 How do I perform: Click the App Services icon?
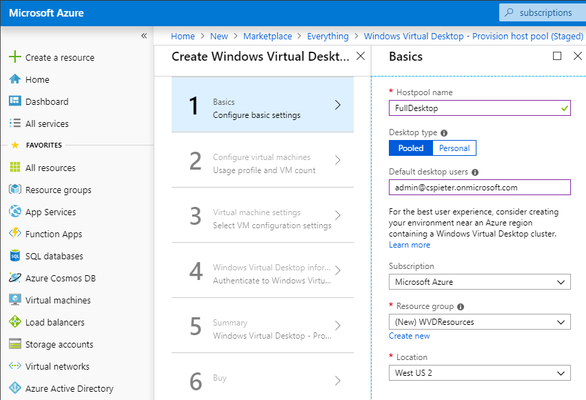click(x=15, y=211)
